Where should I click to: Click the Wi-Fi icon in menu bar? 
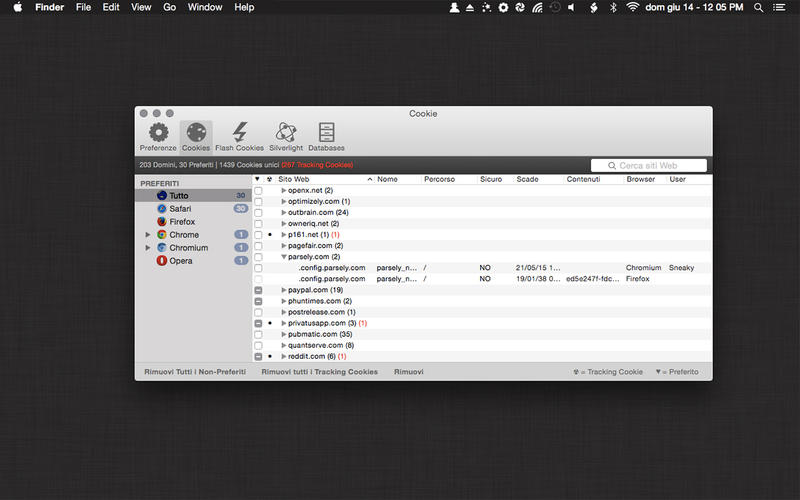pos(632,7)
